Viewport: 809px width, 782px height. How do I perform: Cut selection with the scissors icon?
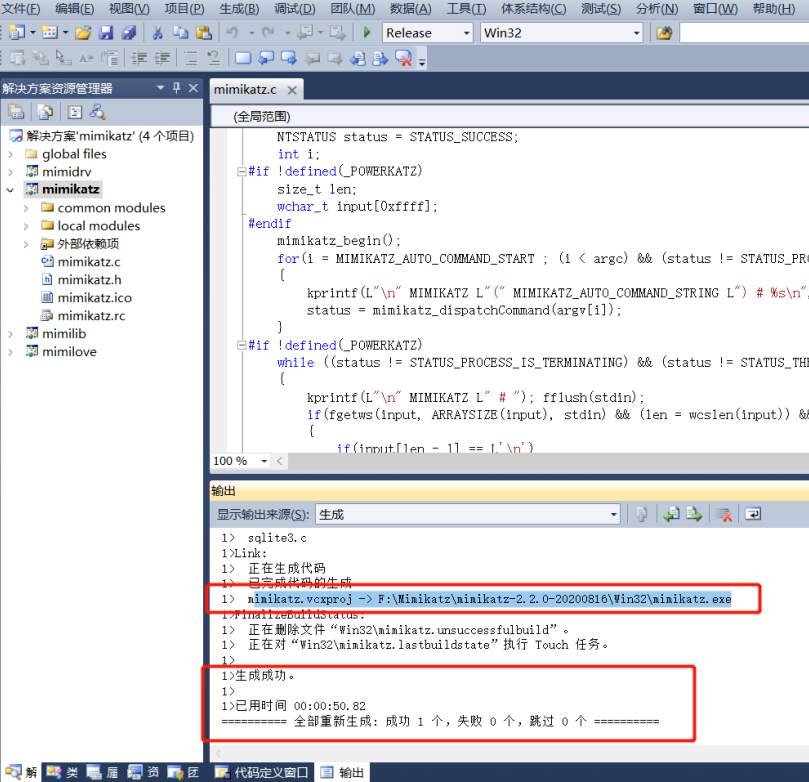point(158,33)
